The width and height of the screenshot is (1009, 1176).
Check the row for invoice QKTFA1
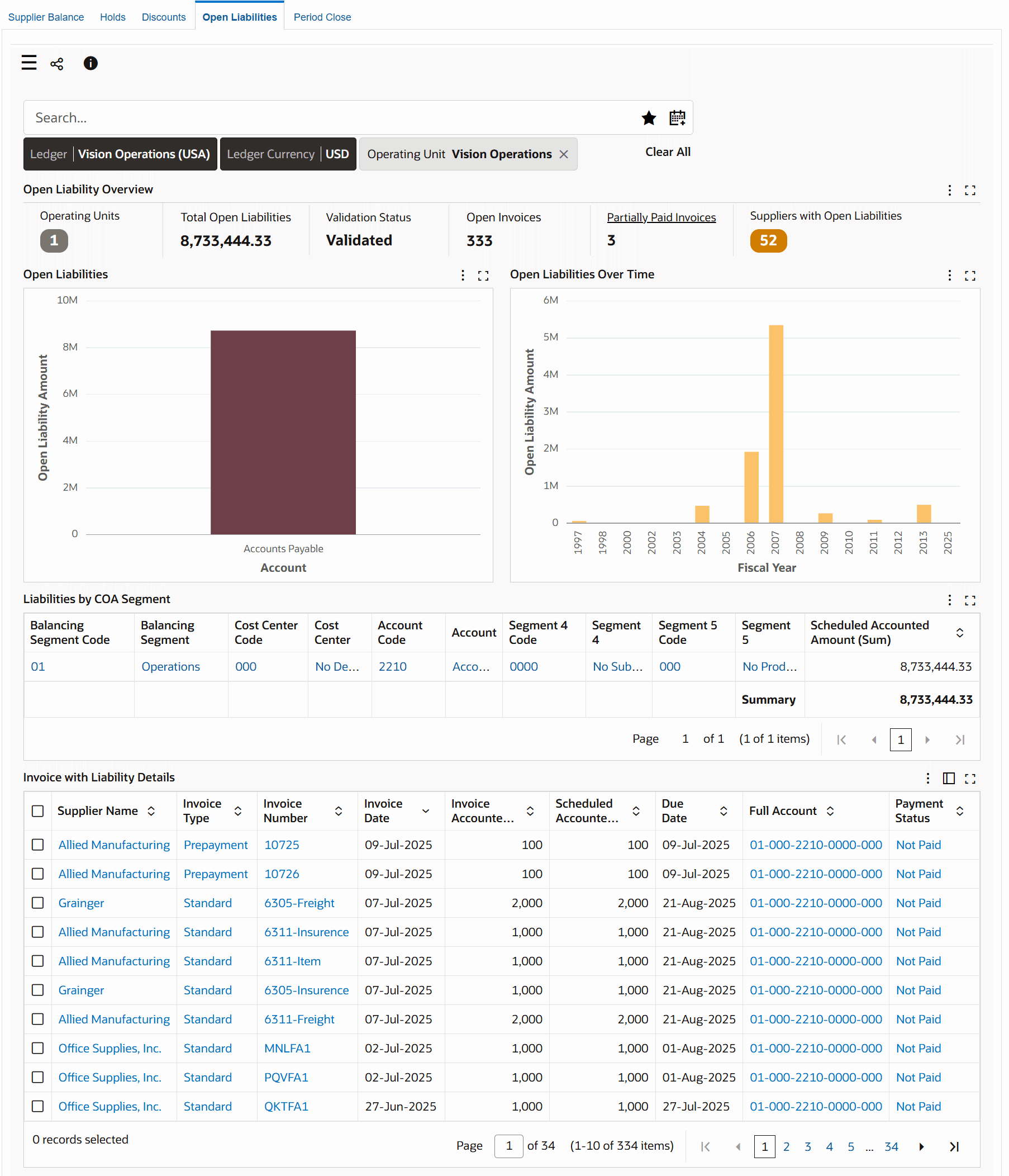tap(38, 1106)
